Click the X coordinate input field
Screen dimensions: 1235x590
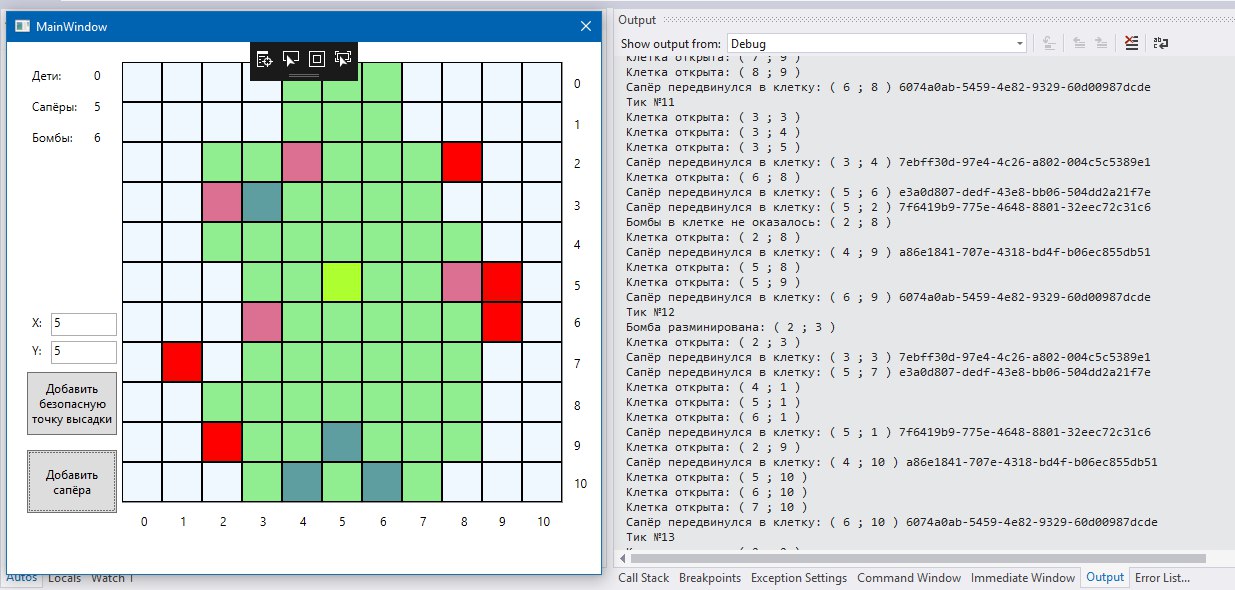point(83,324)
